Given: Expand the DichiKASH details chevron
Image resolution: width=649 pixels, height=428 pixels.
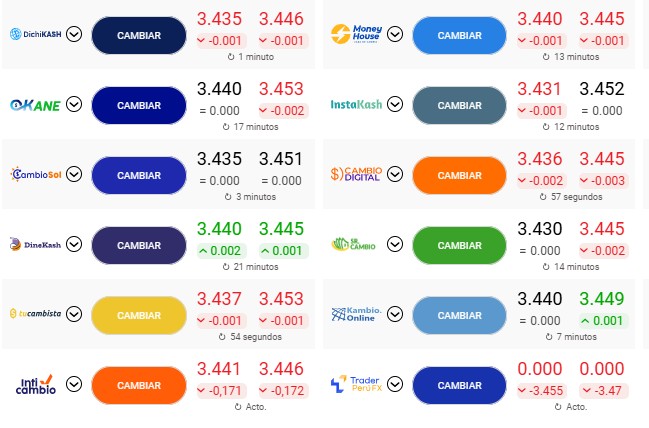Looking at the screenshot, I should pos(74,35).
